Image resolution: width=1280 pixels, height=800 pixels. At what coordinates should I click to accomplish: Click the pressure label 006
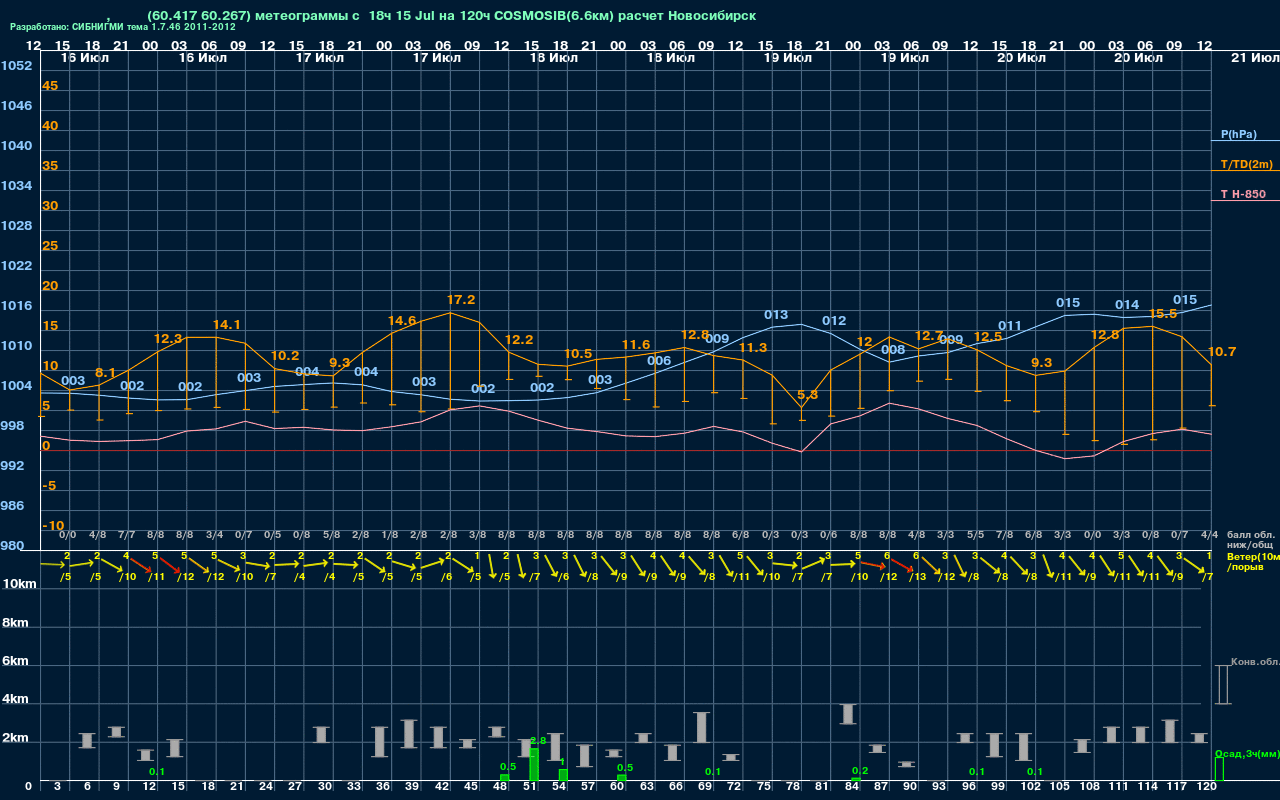coord(659,360)
